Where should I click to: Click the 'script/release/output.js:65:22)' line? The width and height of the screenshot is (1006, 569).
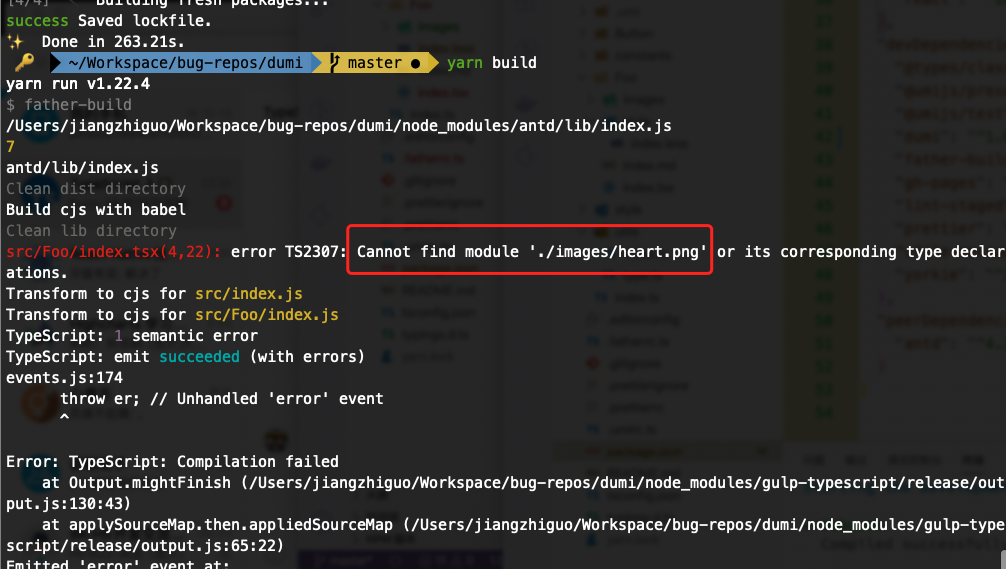pos(145,546)
